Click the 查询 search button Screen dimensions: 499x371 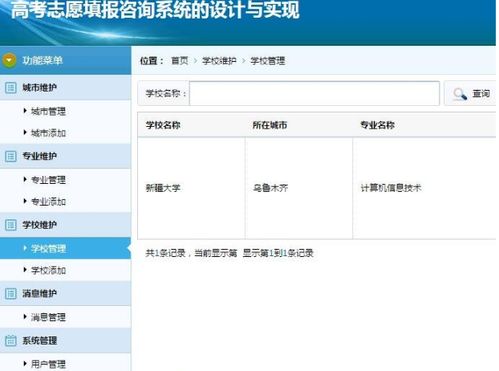(x=471, y=94)
